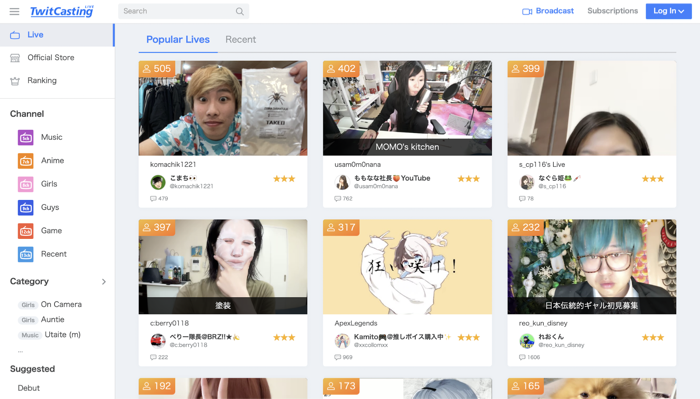Viewport: 700px width, 399px height.
Task: Click the Broadcast camera link
Action: tap(548, 11)
